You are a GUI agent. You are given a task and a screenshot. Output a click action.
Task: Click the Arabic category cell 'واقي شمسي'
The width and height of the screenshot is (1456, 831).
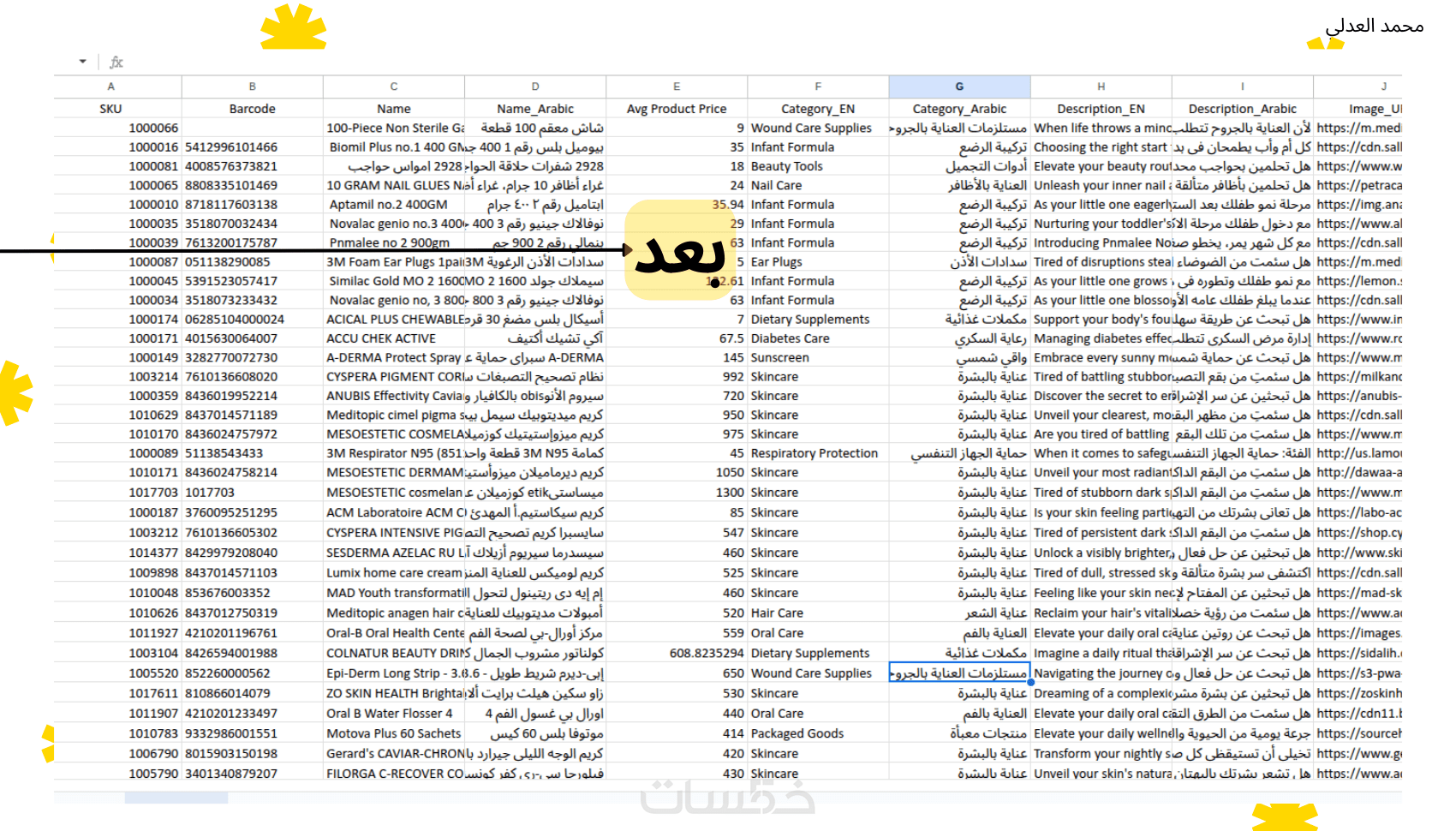click(959, 357)
